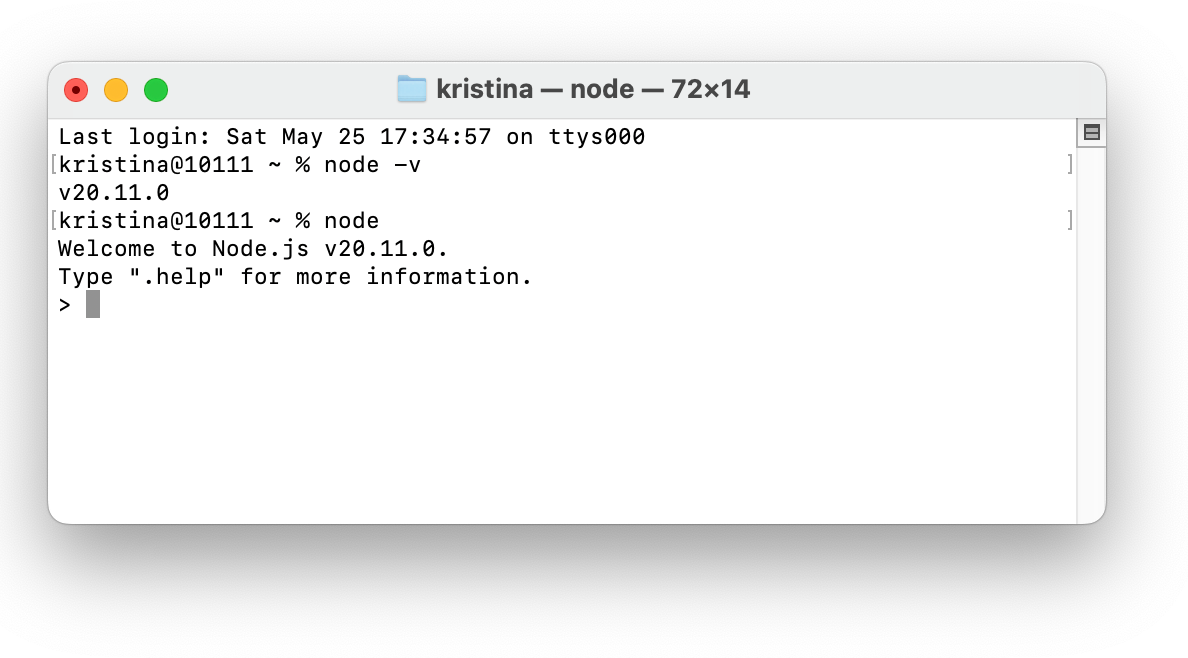Click left bracket mark beside second prompt
The width and height of the screenshot is (1188, 658).
tap(53, 221)
